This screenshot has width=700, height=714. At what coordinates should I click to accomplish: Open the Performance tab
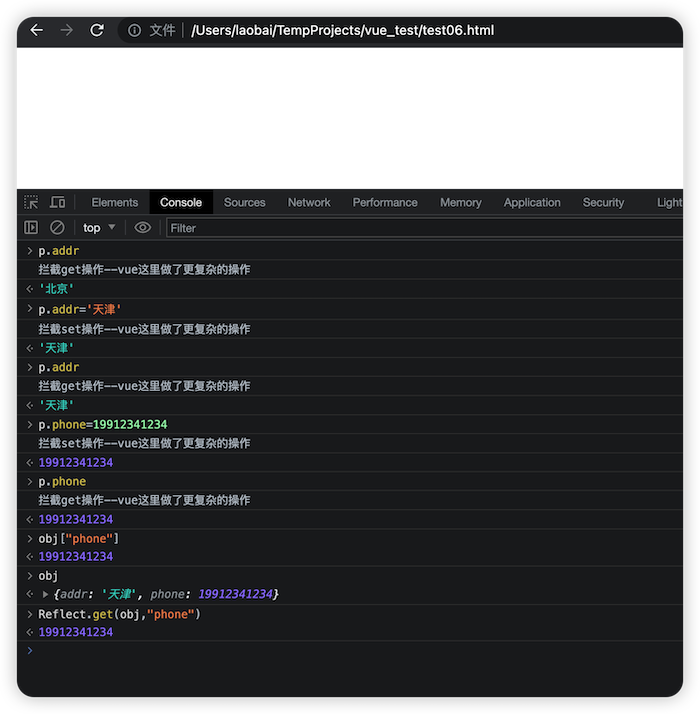pyautogui.click(x=385, y=203)
